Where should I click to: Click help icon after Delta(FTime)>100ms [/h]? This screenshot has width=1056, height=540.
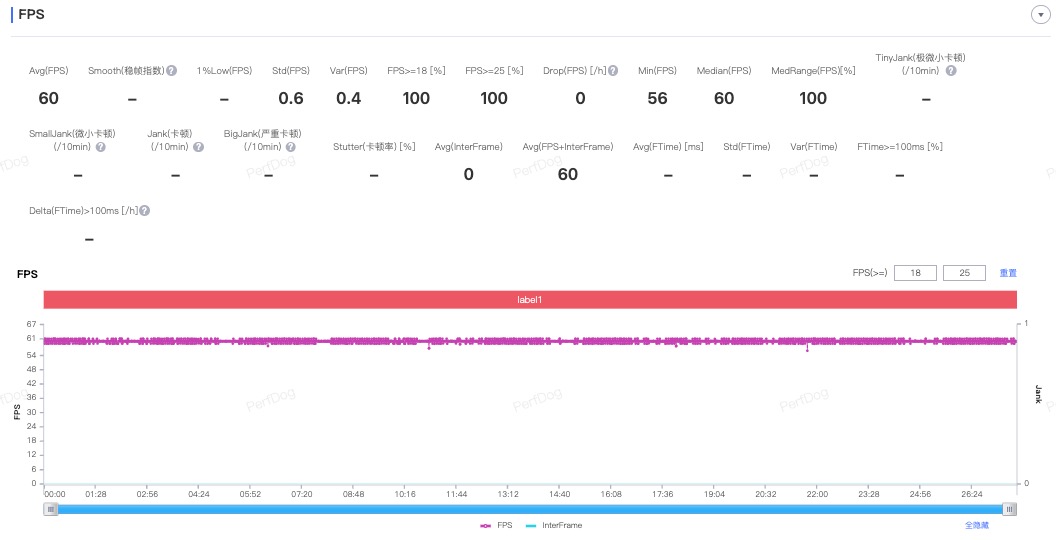point(145,211)
